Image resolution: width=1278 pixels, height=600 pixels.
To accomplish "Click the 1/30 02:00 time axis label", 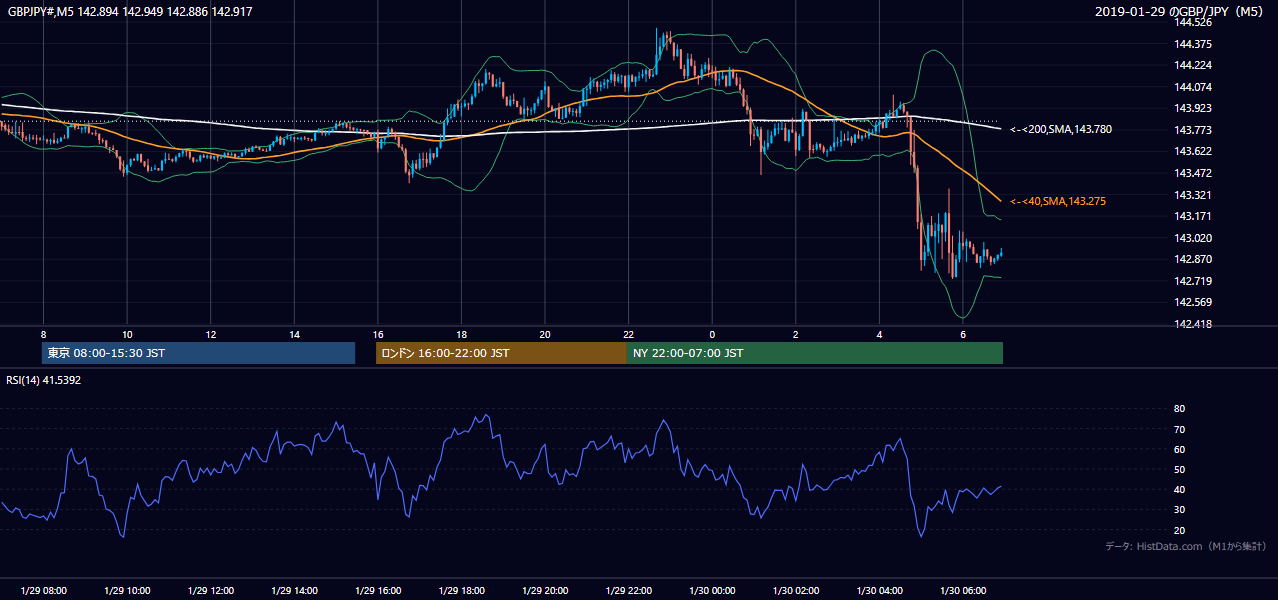I will click(x=796, y=591).
